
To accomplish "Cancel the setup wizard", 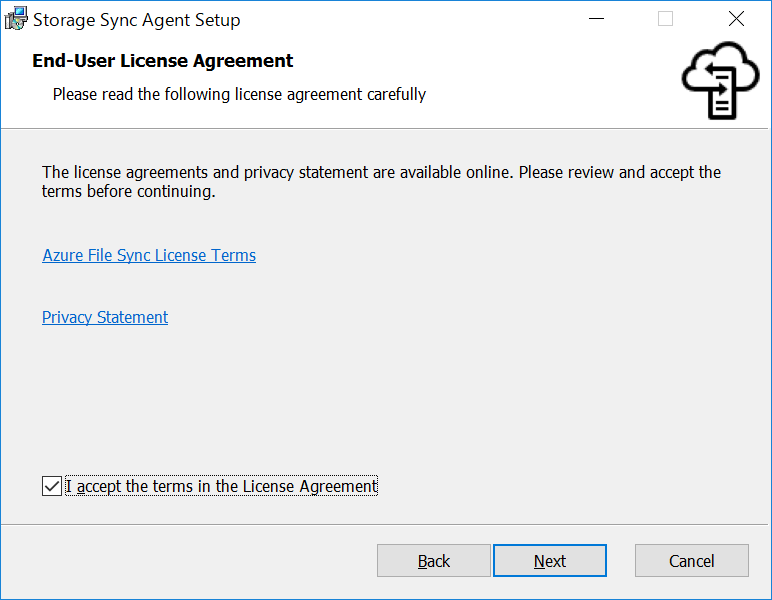I will (692, 561).
